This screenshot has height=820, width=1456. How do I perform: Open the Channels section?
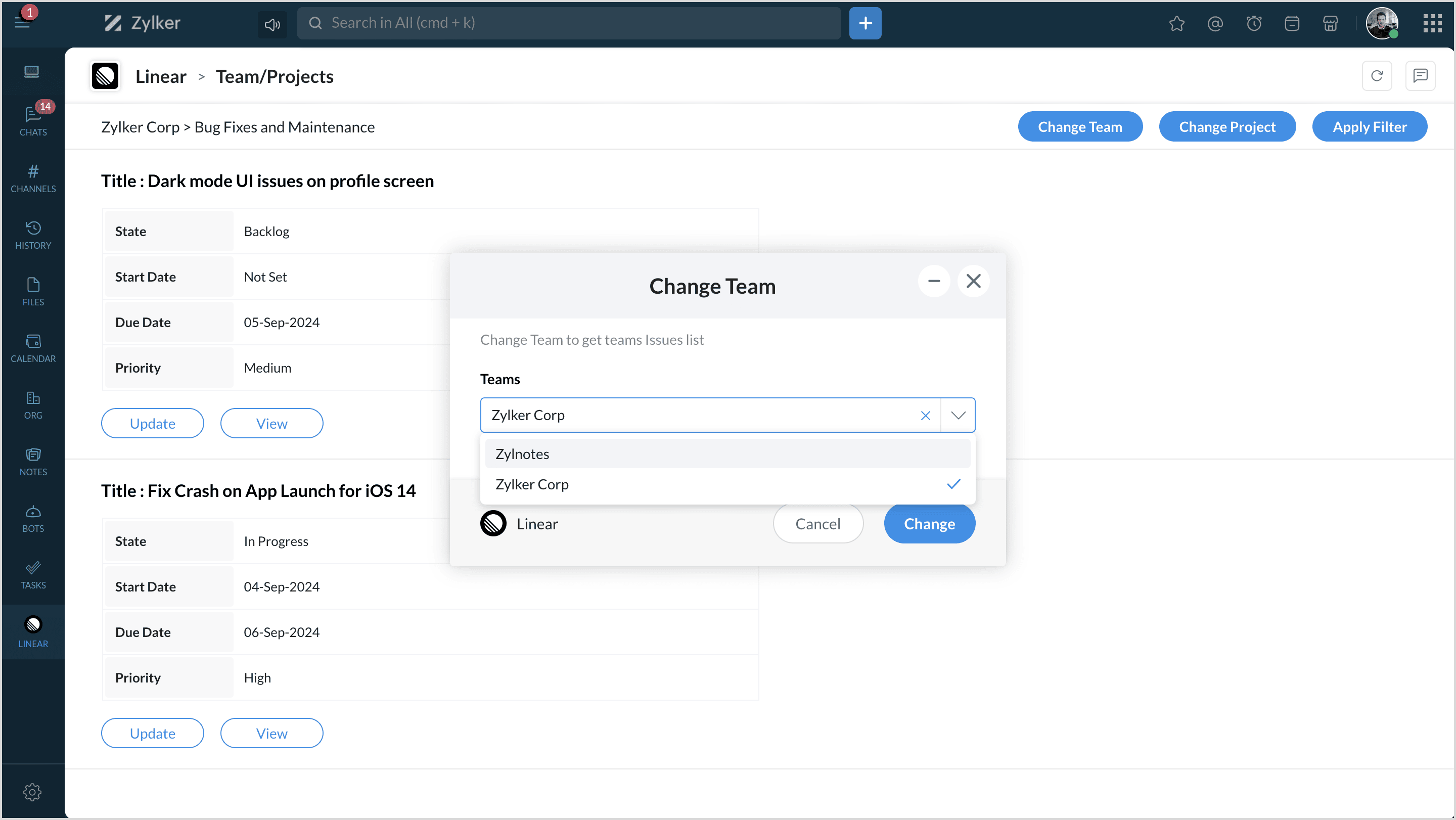(33, 177)
